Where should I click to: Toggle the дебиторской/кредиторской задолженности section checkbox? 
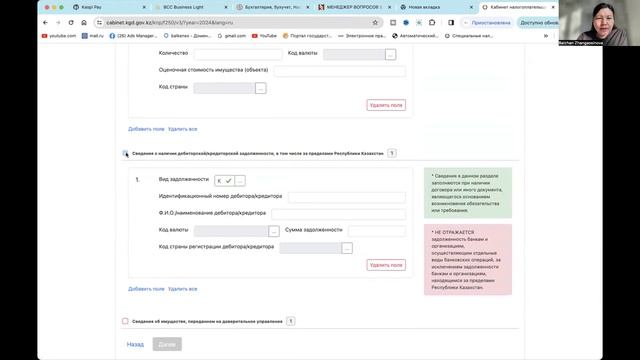[125, 153]
